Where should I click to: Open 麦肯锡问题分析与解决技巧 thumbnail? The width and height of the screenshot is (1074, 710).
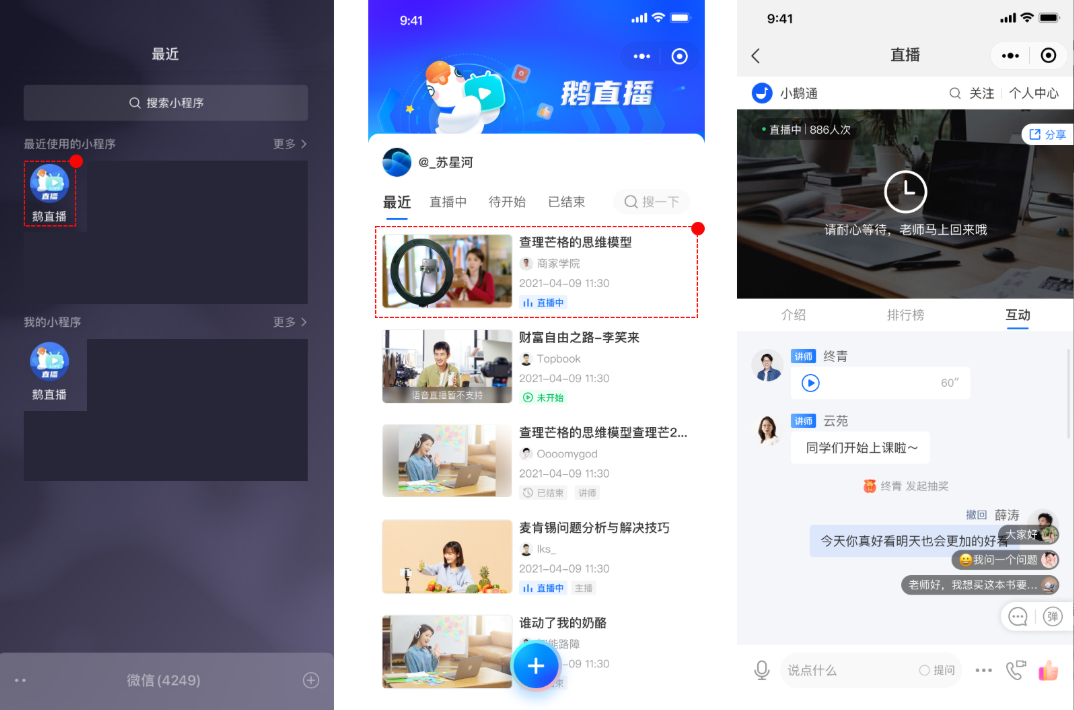click(447, 556)
